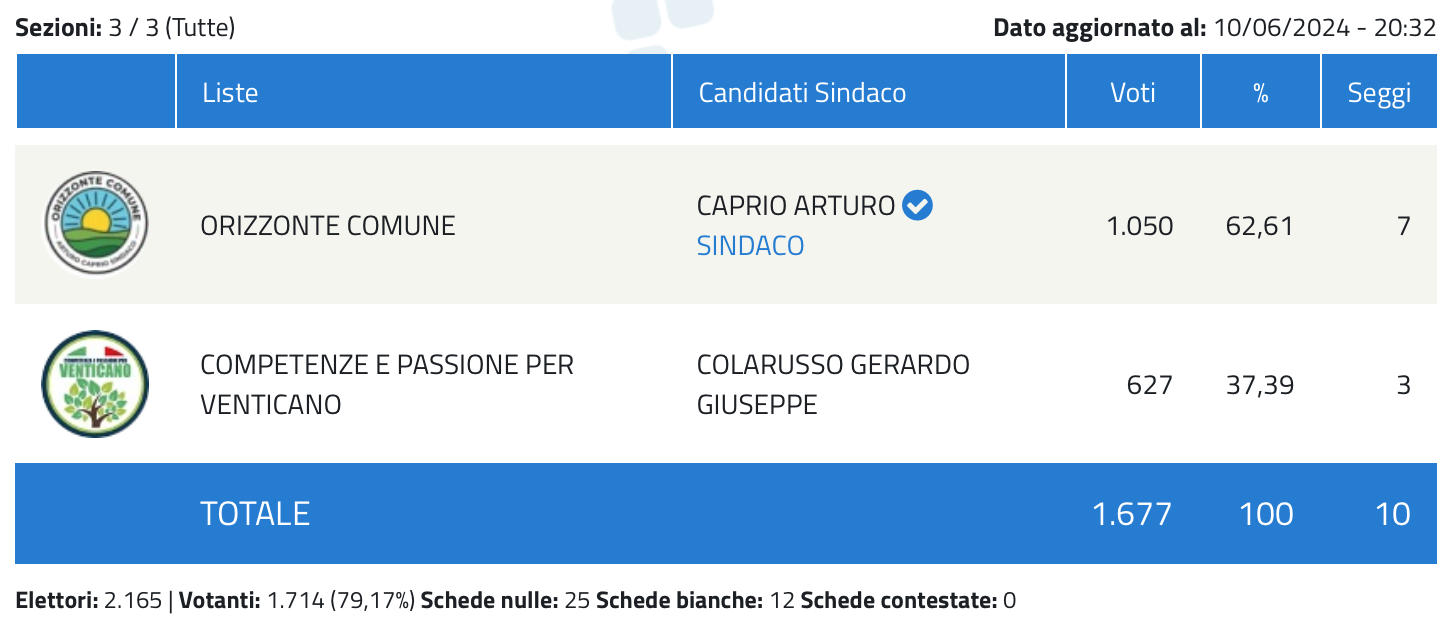1454x620 pixels.
Task: Click the 62,61 percentage value
Action: point(1260,226)
